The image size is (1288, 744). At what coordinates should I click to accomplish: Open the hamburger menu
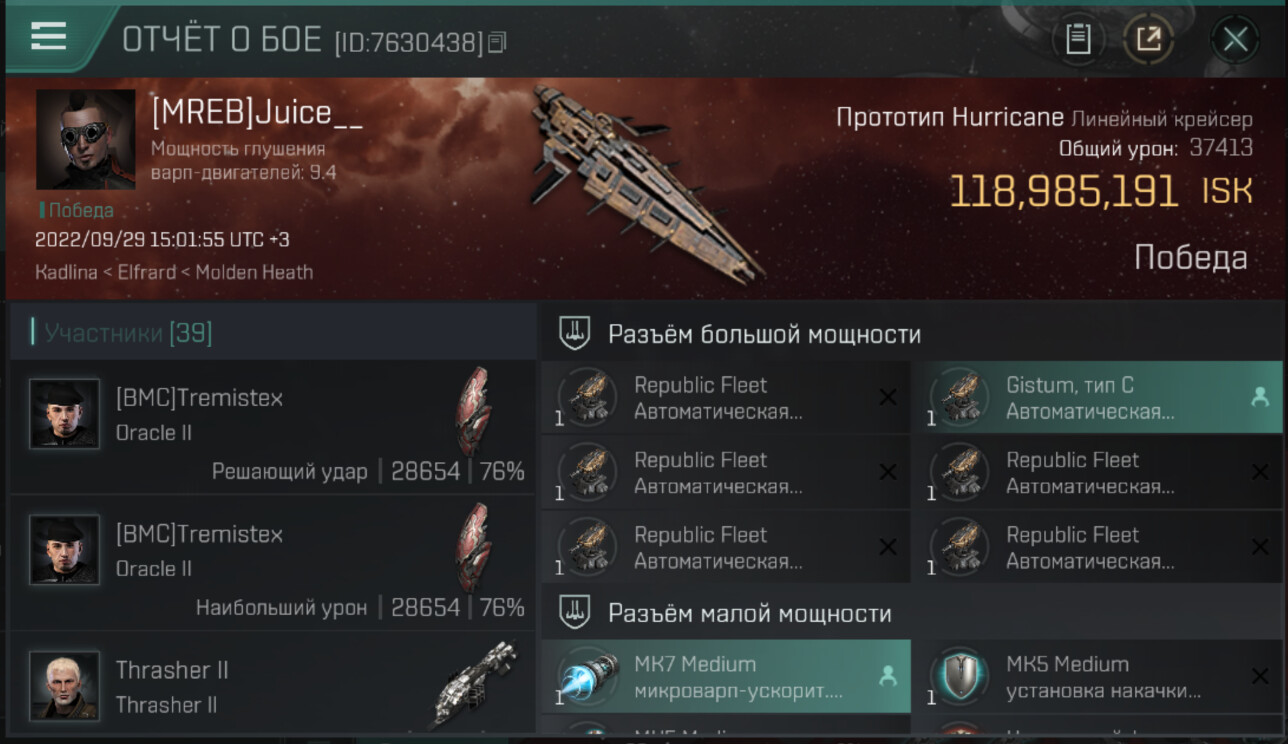pyautogui.click(x=48, y=36)
